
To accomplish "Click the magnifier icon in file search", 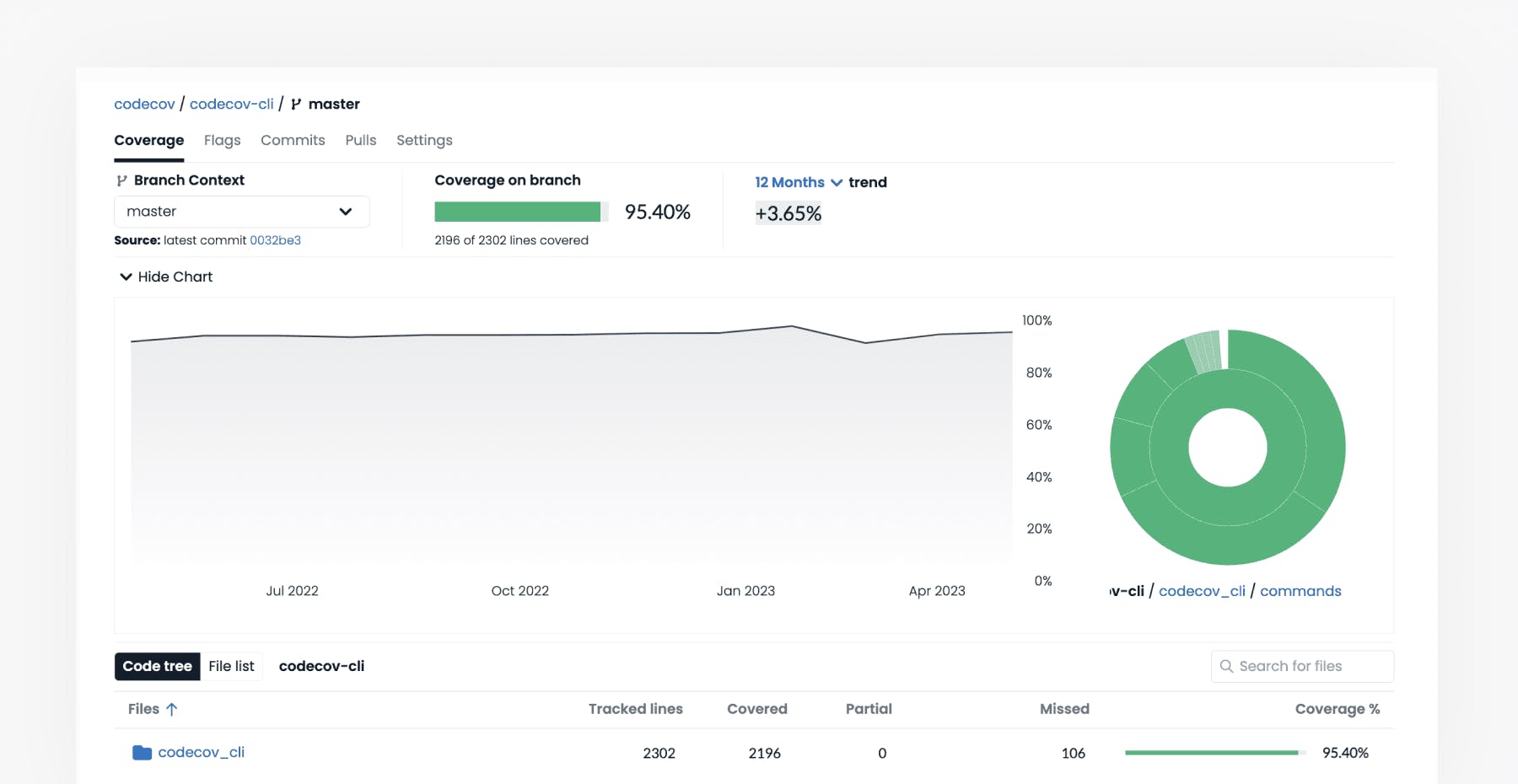I will 1226,666.
